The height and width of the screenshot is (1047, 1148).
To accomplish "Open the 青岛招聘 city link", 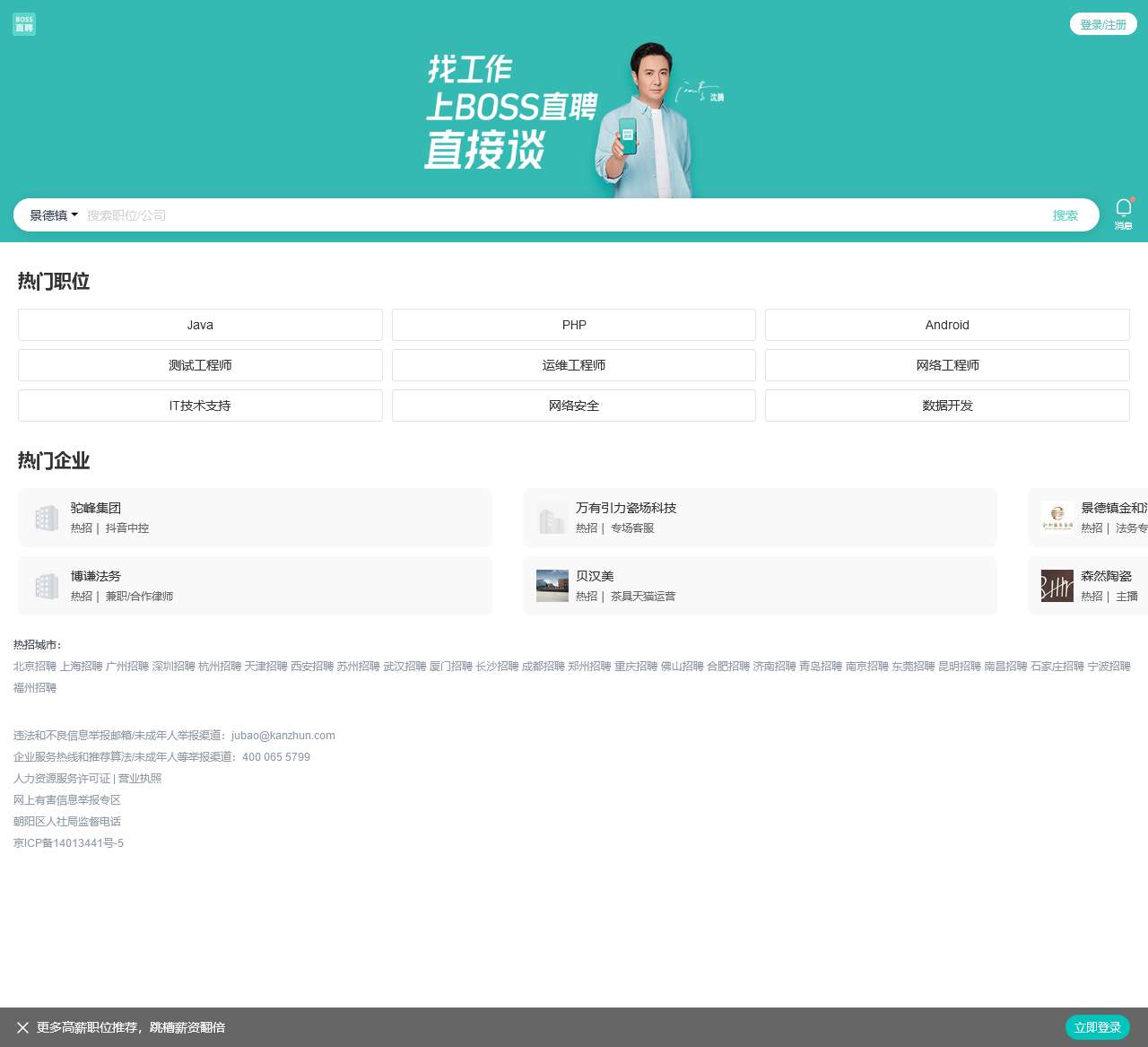I will (821, 667).
